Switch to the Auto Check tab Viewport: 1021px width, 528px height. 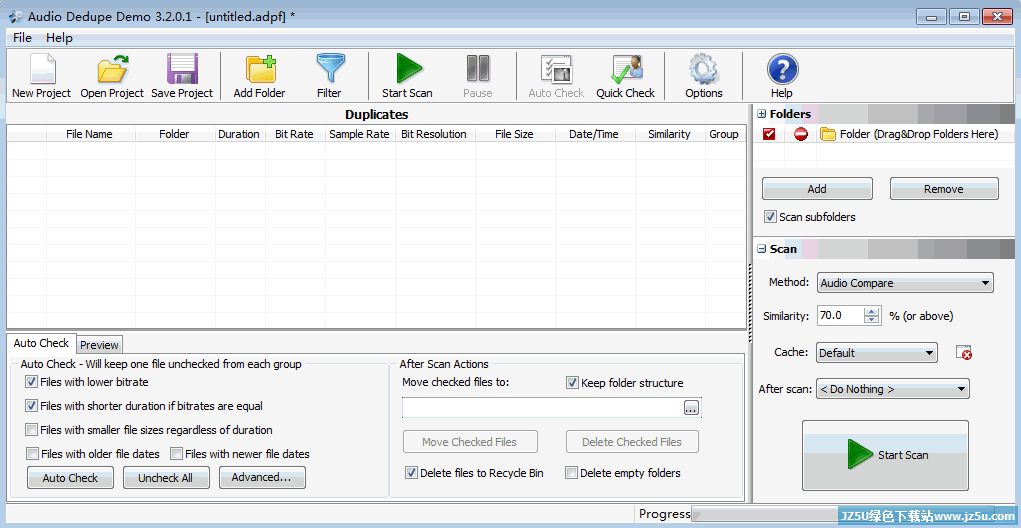tap(41, 343)
